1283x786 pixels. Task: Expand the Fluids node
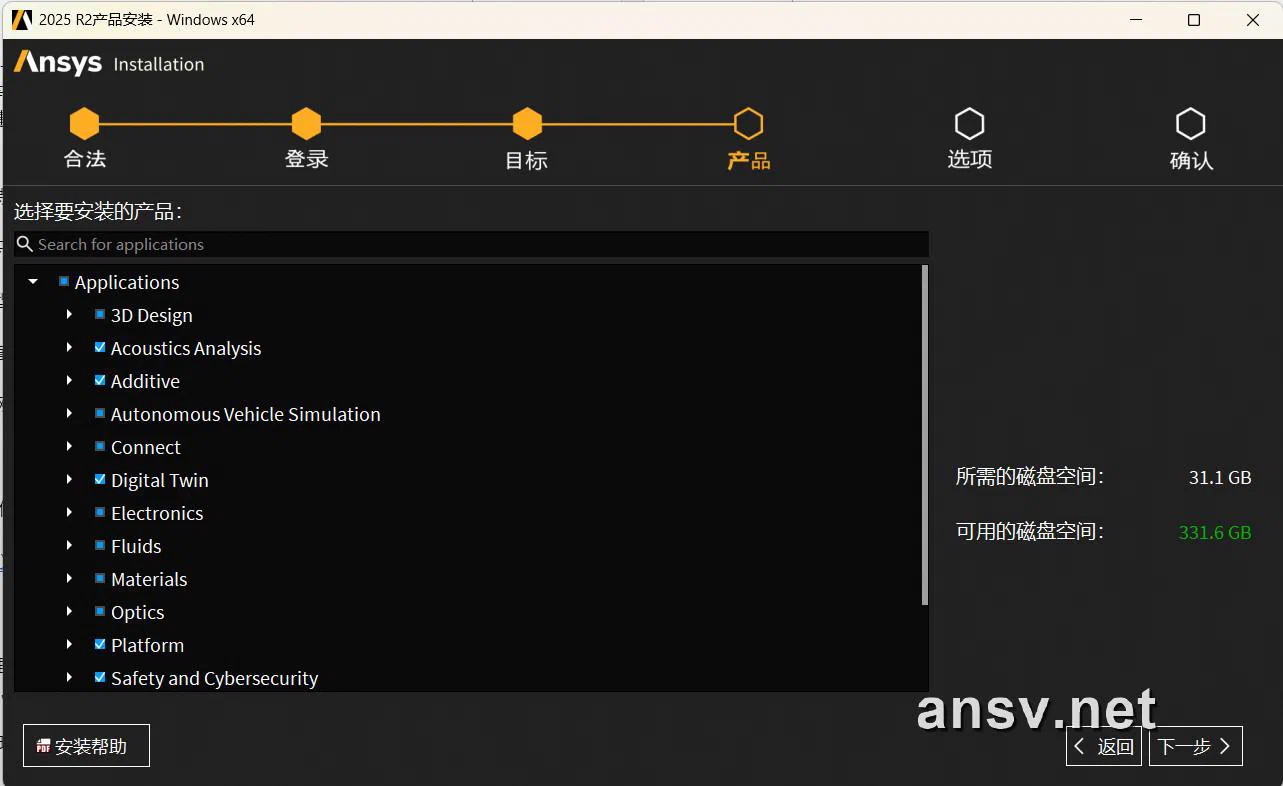tap(69, 546)
